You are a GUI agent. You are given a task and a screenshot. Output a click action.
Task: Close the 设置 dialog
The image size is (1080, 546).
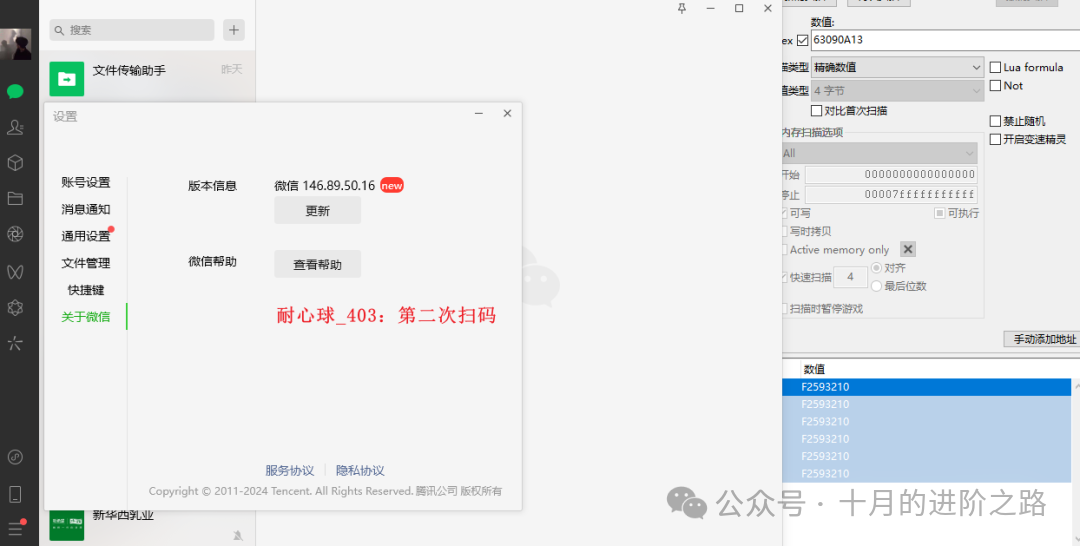pyautogui.click(x=507, y=113)
